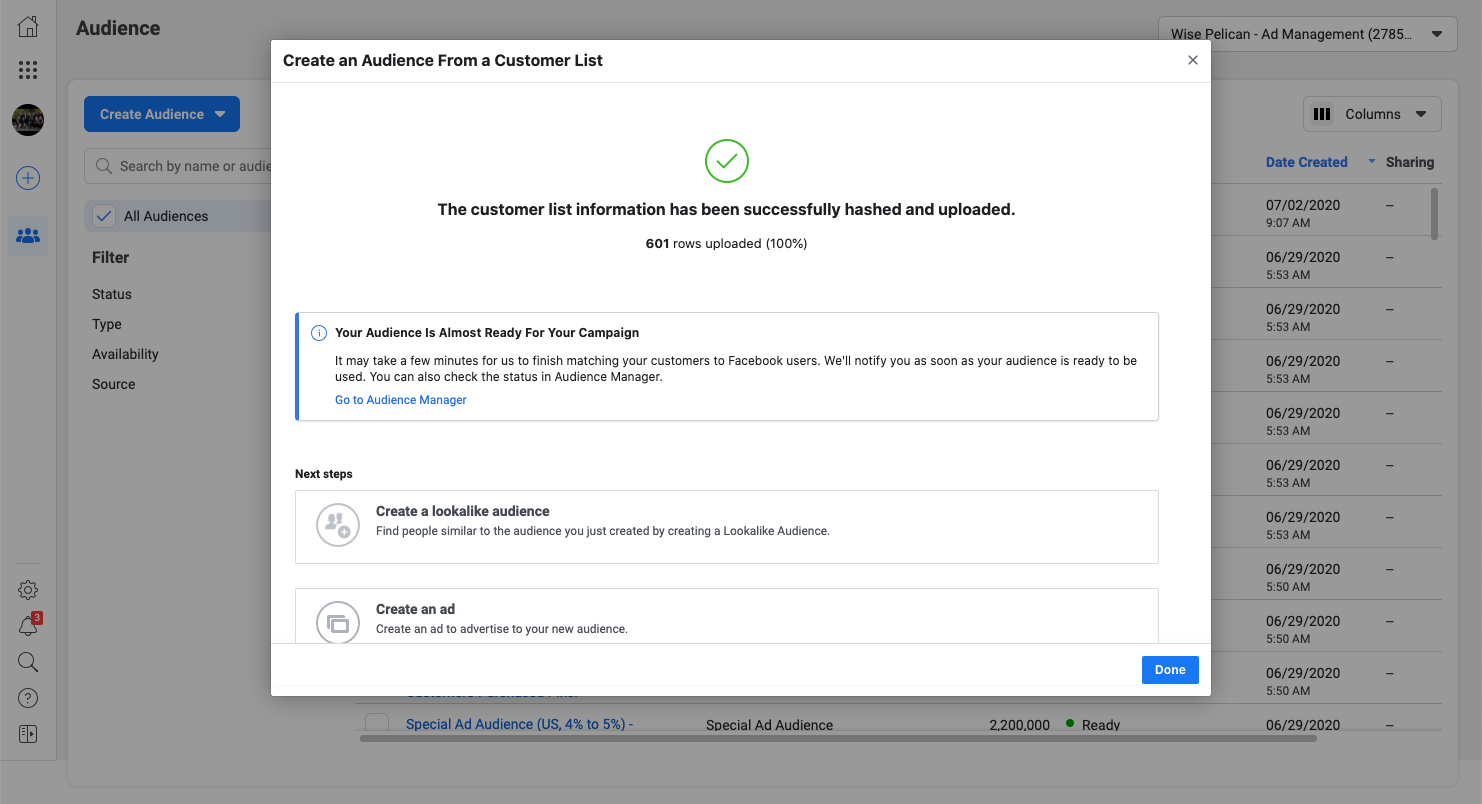Open the all tools grid menu
Image resolution: width=1482 pixels, height=804 pixels.
[x=28, y=70]
